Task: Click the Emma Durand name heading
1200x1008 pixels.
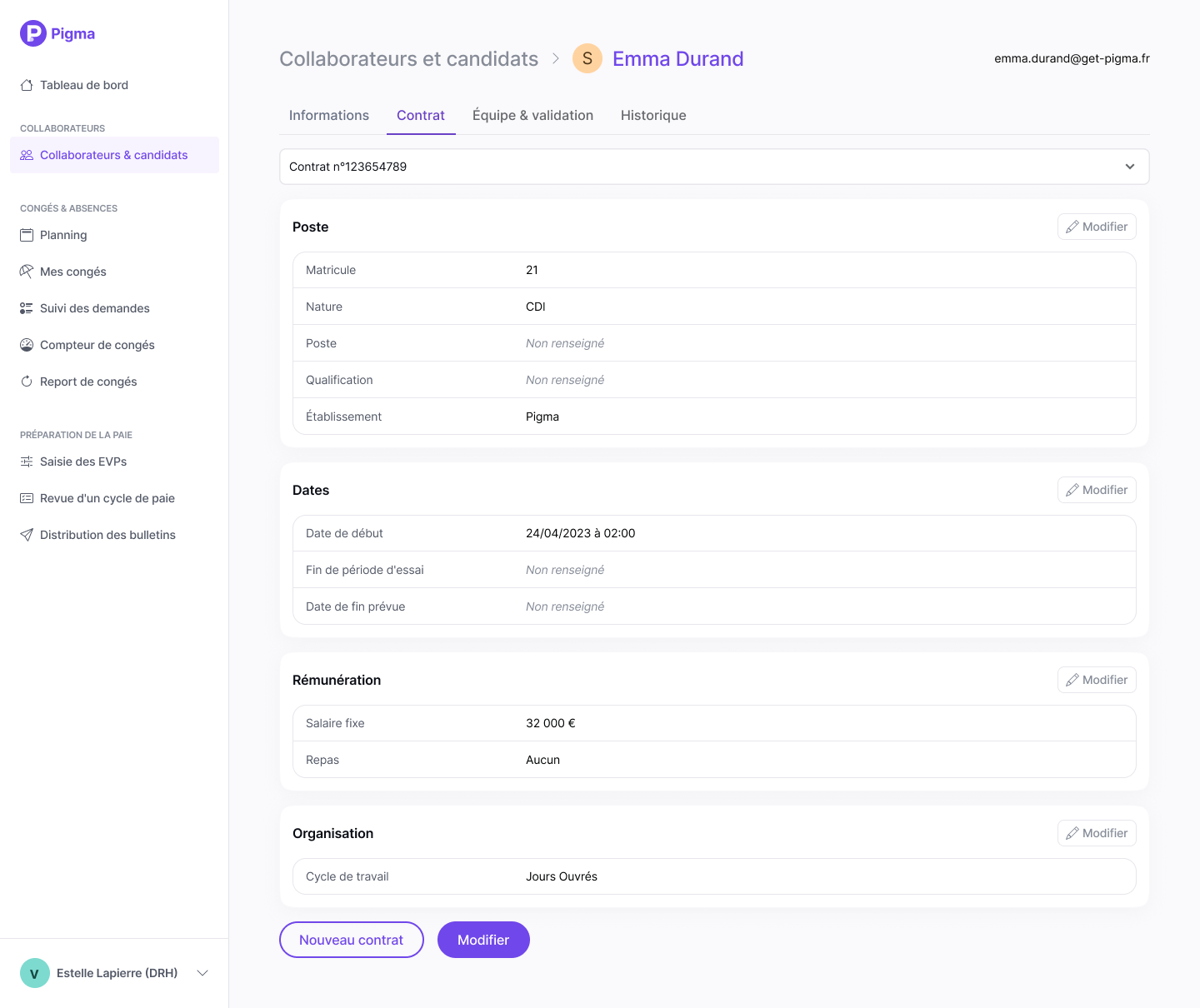Action: point(678,59)
